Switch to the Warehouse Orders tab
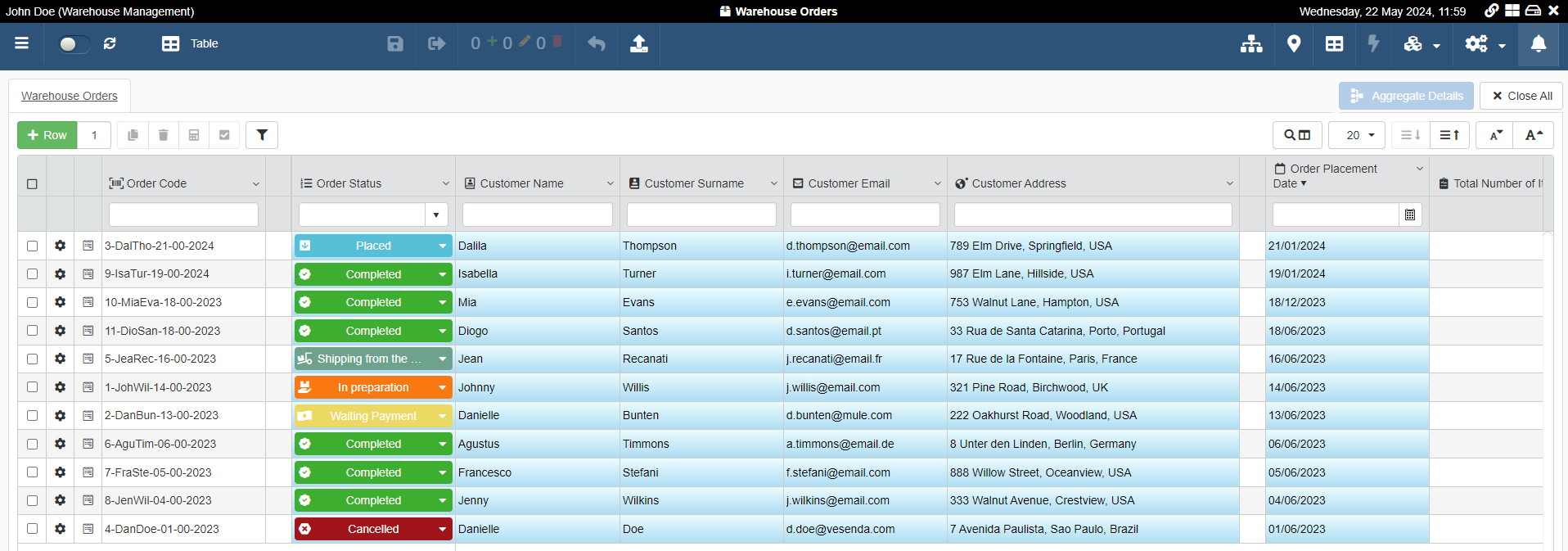1568x551 pixels. (x=70, y=96)
